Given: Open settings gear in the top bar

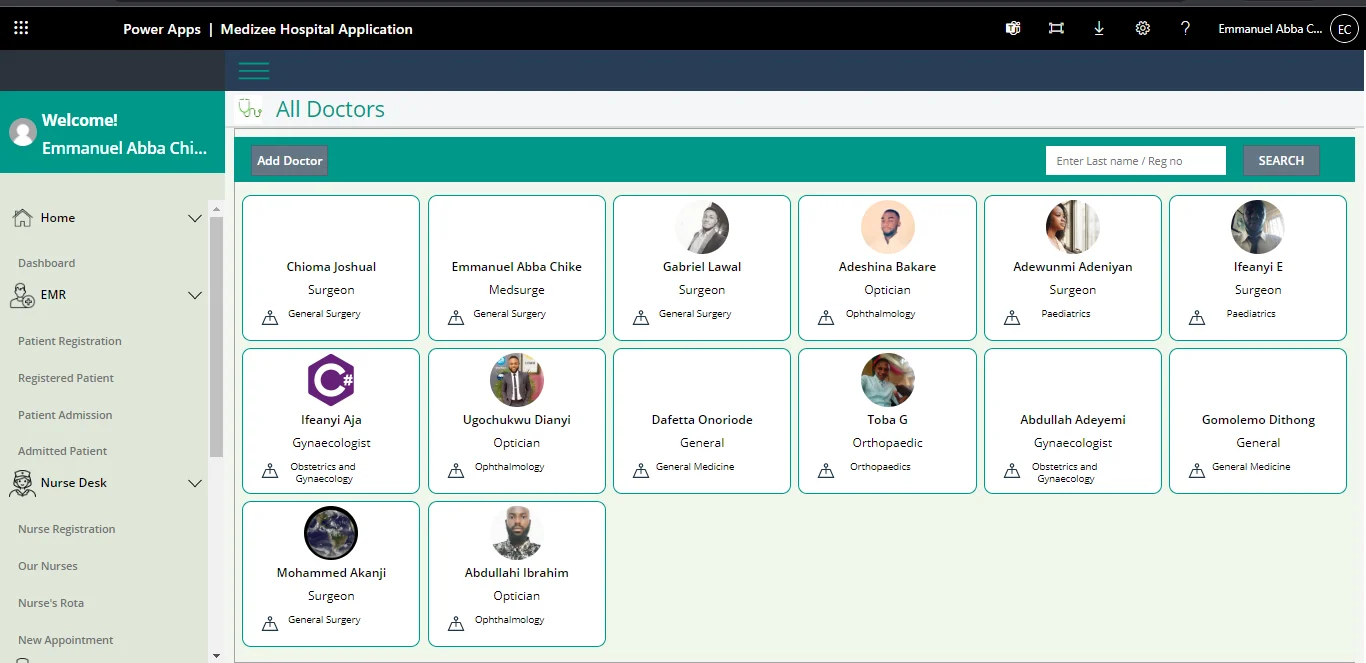Looking at the screenshot, I should pyautogui.click(x=1143, y=29).
